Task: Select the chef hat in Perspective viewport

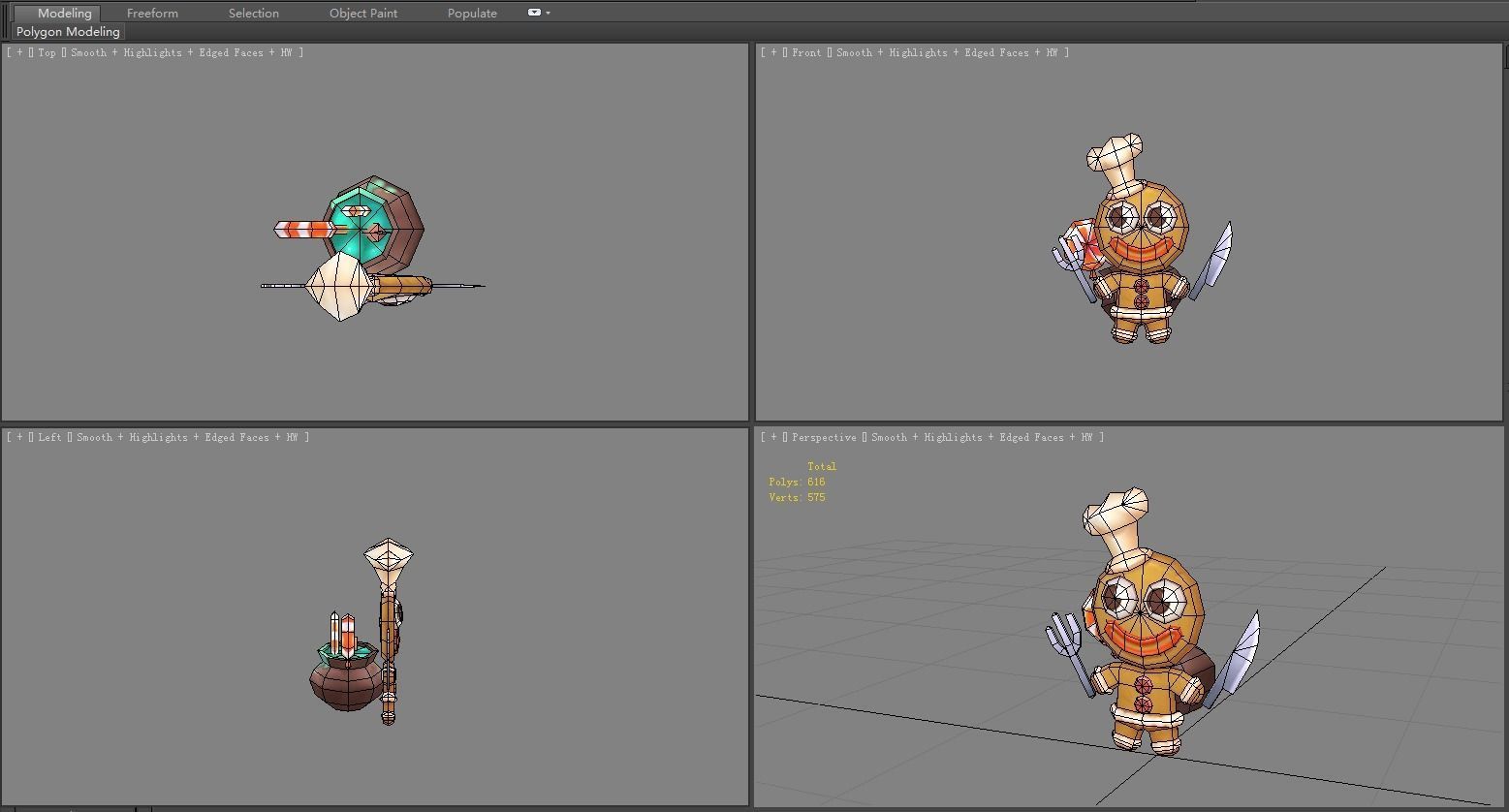Action: (x=1115, y=528)
